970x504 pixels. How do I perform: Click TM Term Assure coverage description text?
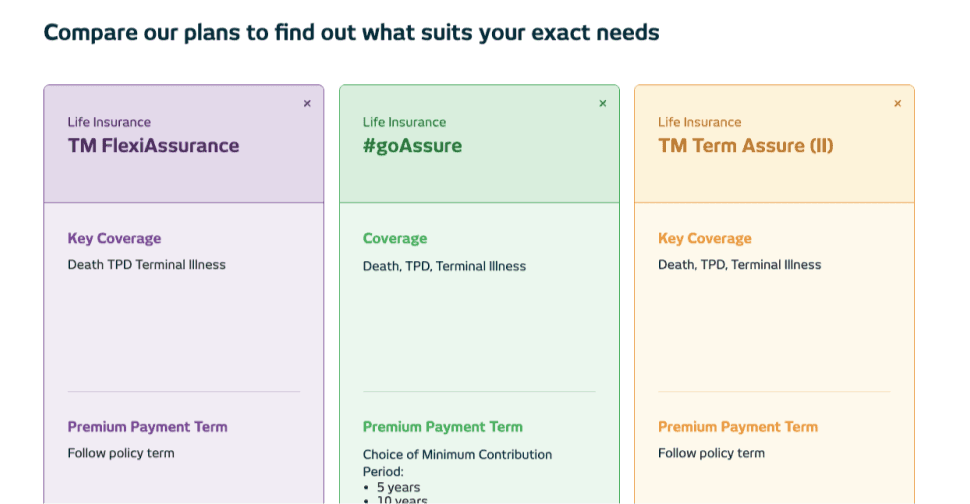click(x=739, y=265)
